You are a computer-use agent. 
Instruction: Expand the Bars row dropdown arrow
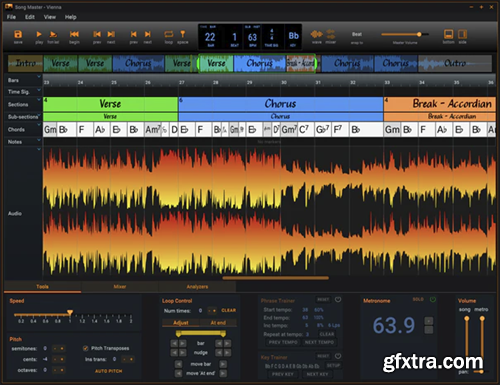pos(39,77)
